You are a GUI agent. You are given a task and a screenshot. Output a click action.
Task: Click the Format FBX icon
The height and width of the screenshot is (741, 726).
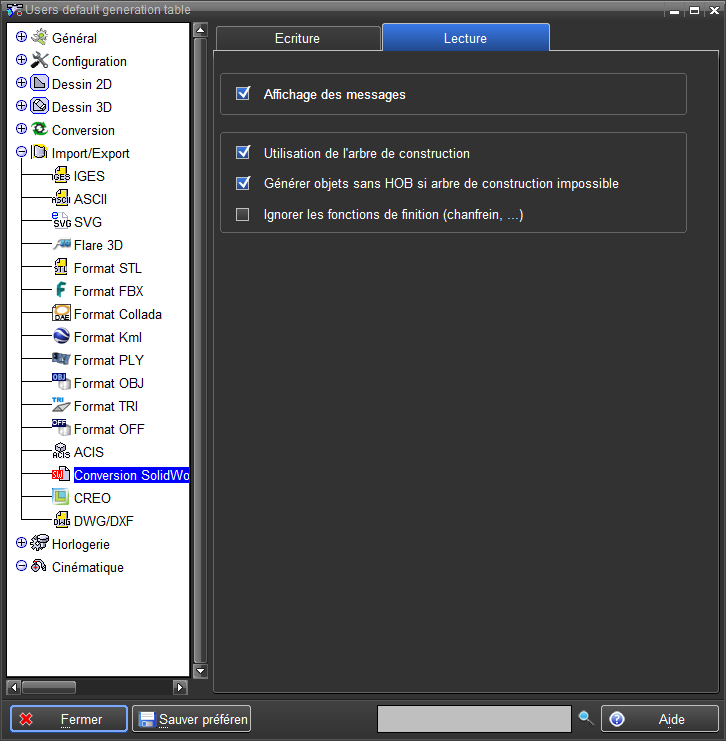point(61,291)
